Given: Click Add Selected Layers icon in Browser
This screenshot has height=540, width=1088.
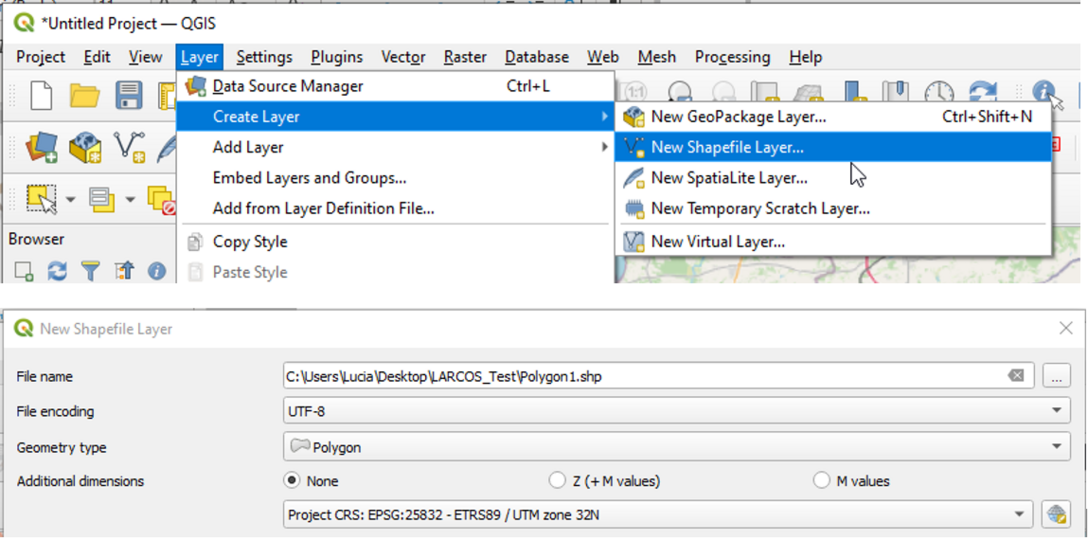Looking at the screenshot, I should [25, 271].
